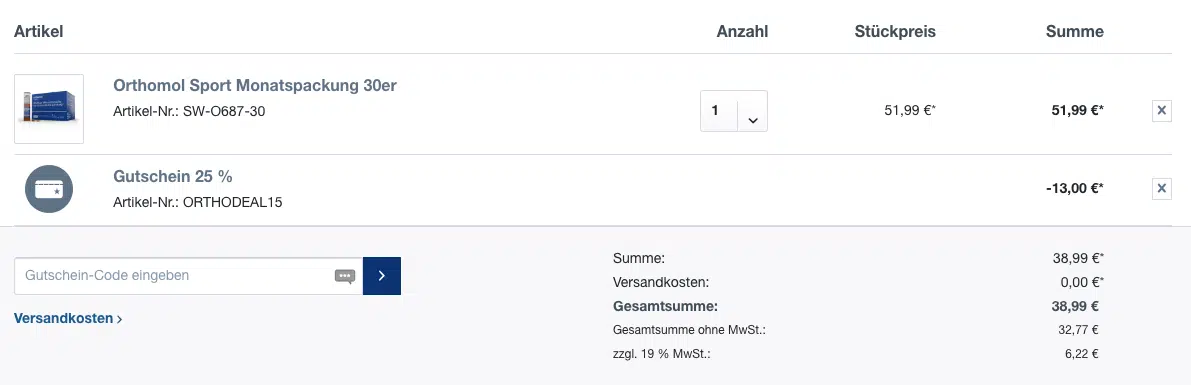1191x385 pixels.
Task: Select the quantity value 1 box
Action: [x=719, y=111]
